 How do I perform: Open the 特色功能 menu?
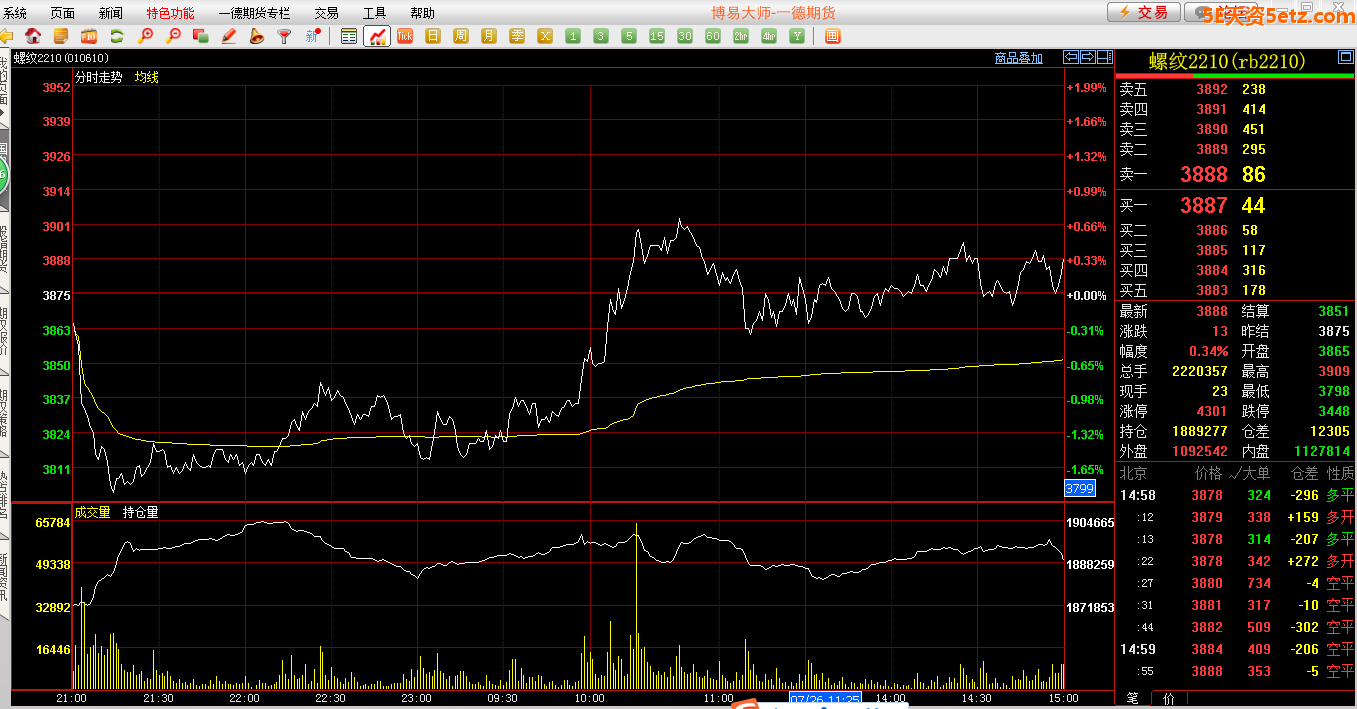click(170, 13)
